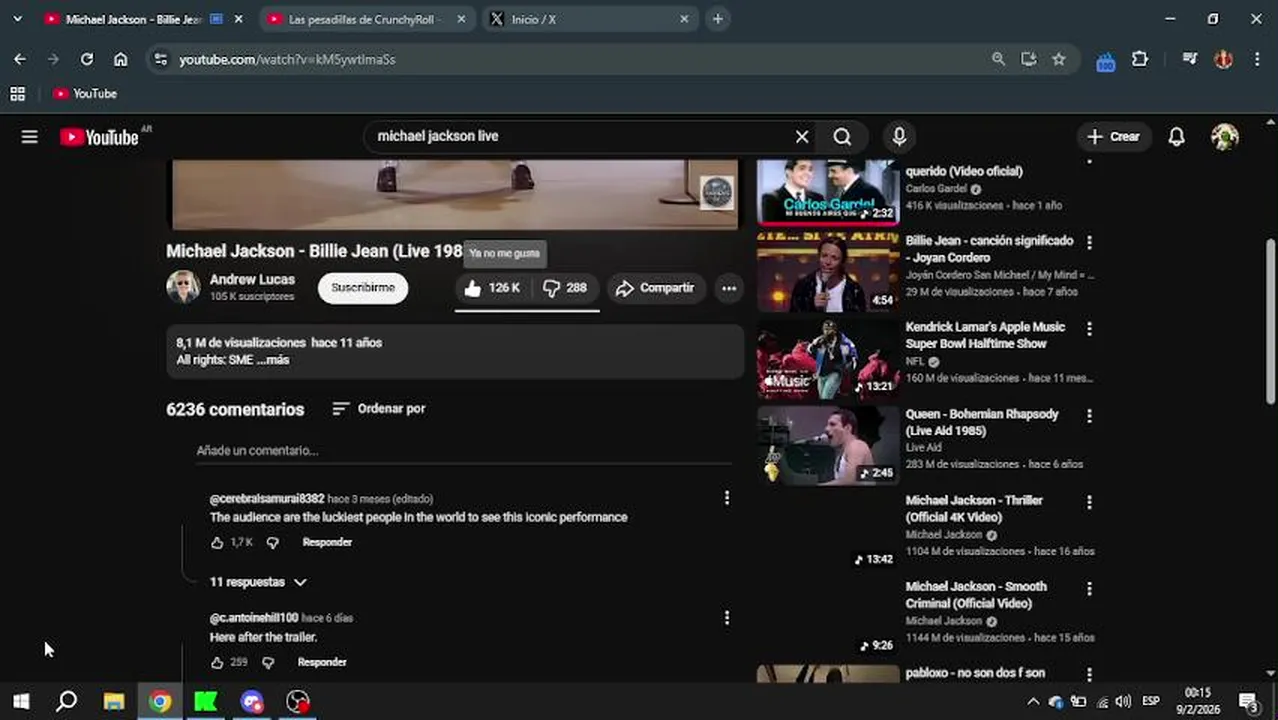Open Michael Jackson Thriller title link
The height and width of the screenshot is (720, 1278).
(x=974, y=509)
